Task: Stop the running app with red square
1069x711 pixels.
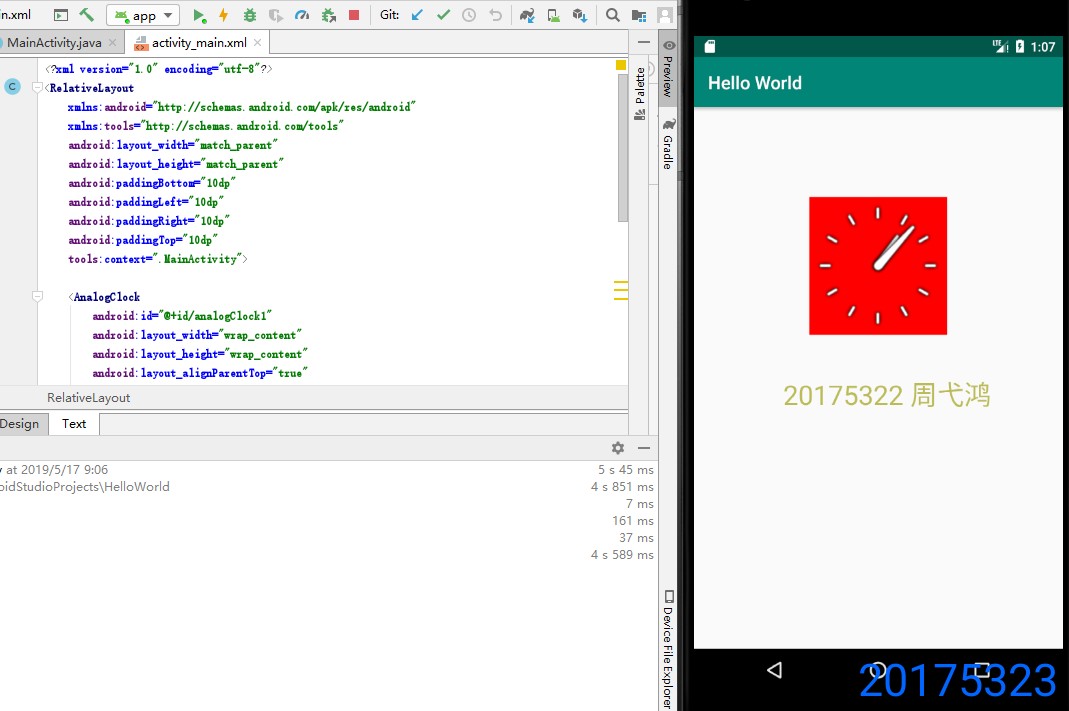Action: click(354, 15)
